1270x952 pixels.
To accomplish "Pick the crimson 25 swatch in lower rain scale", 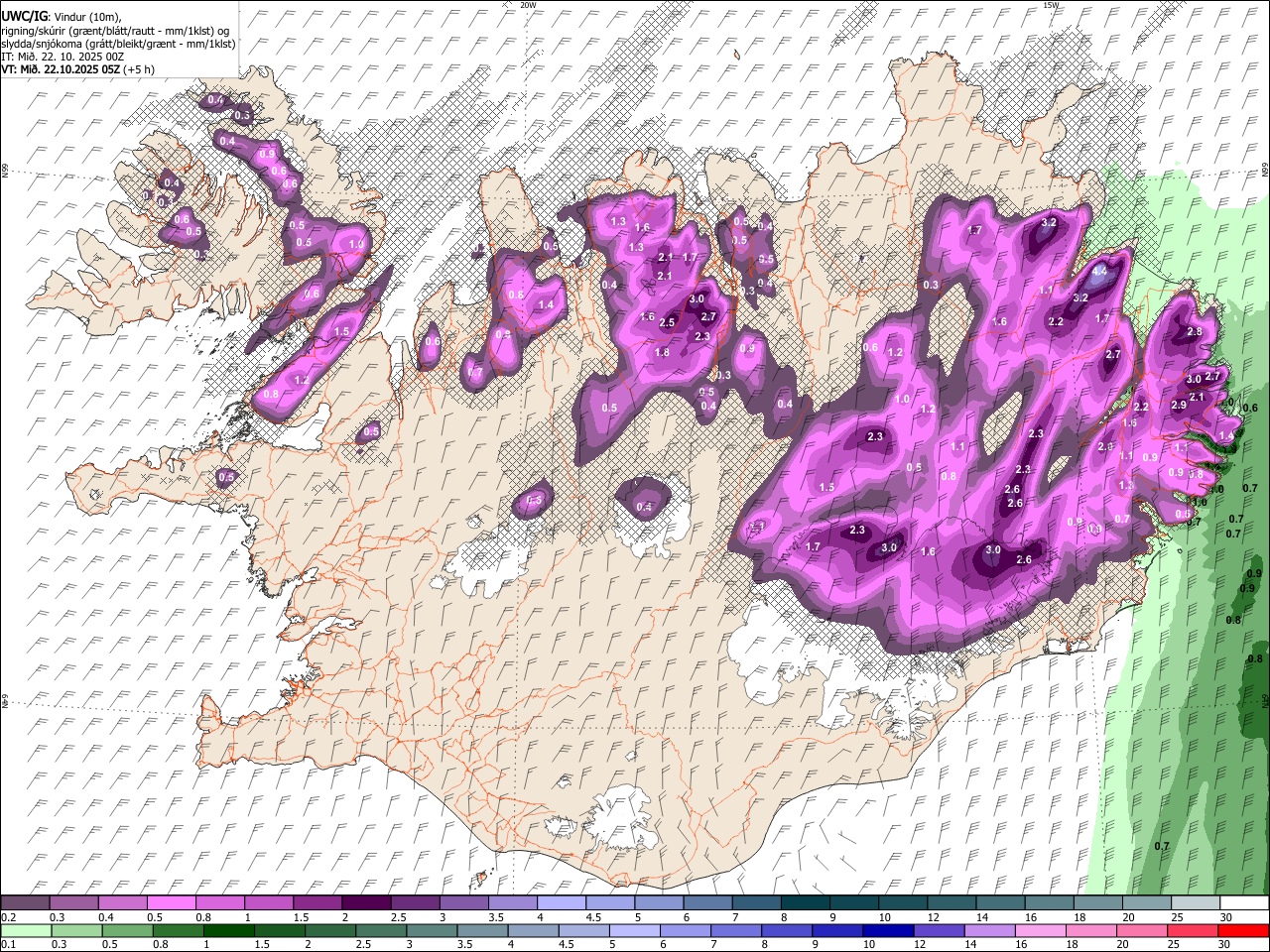I will coord(1194,930).
